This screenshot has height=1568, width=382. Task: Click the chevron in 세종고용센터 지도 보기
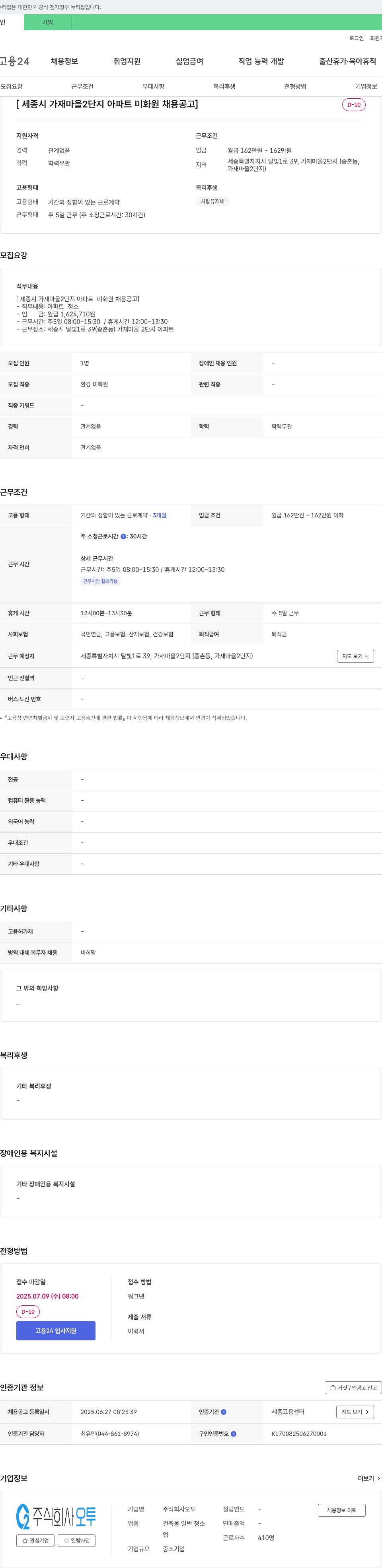point(367,1412)
